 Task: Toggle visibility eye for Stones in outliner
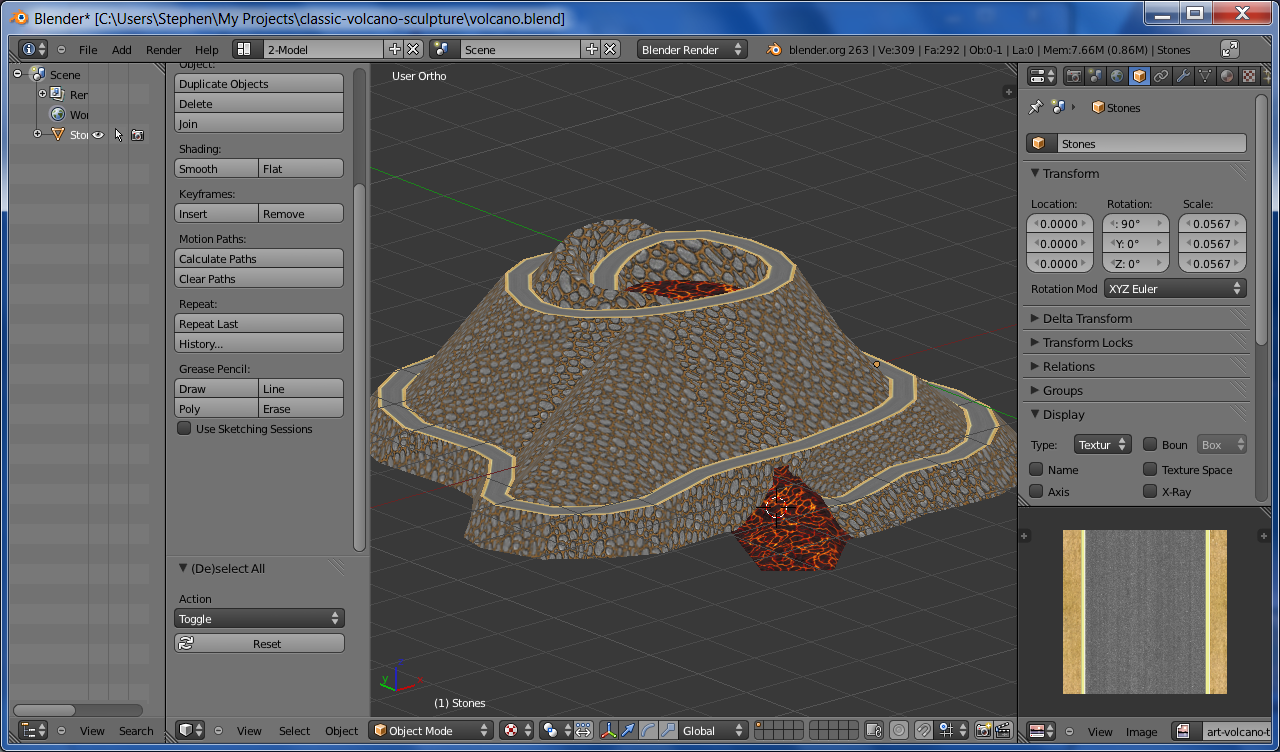[98, 135]
